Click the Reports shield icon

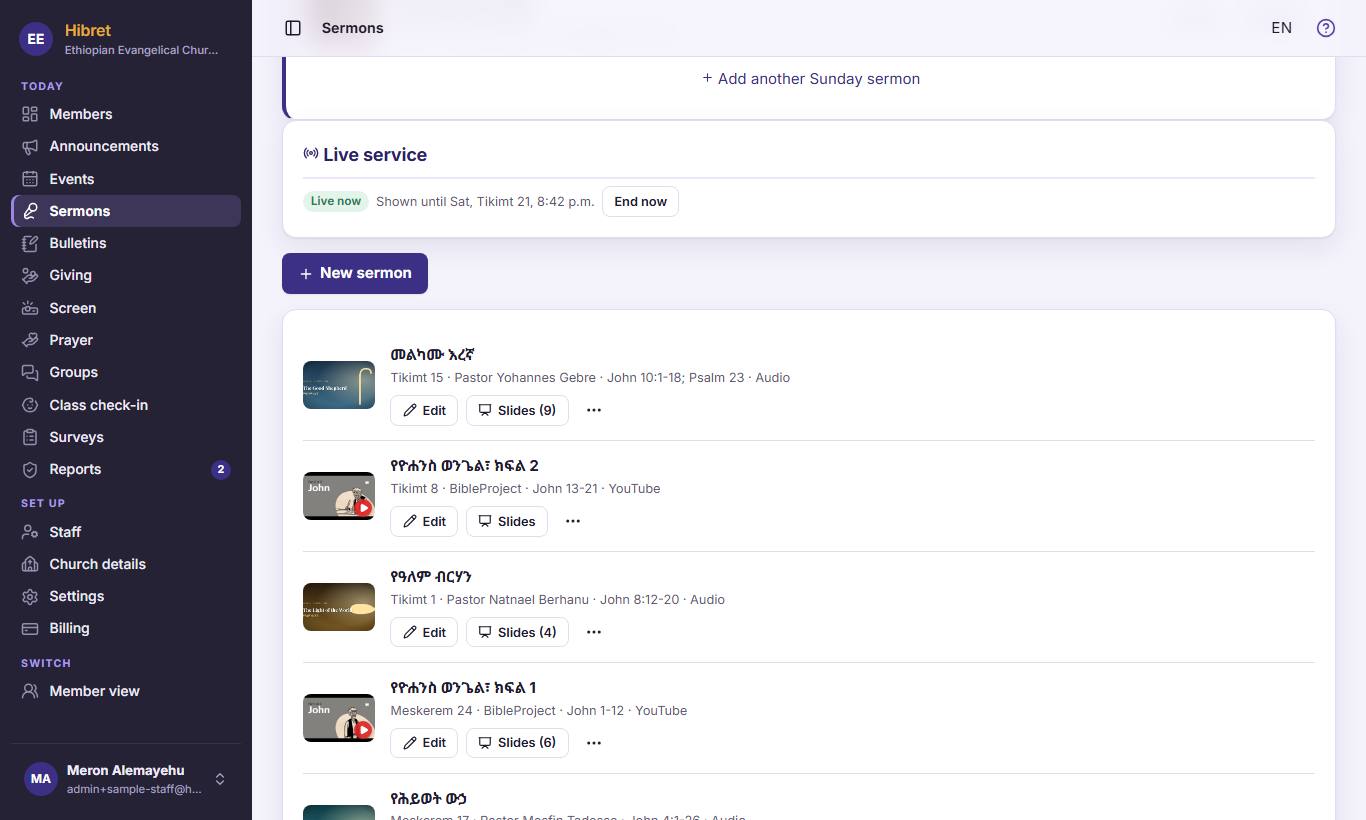coord(30,469)
